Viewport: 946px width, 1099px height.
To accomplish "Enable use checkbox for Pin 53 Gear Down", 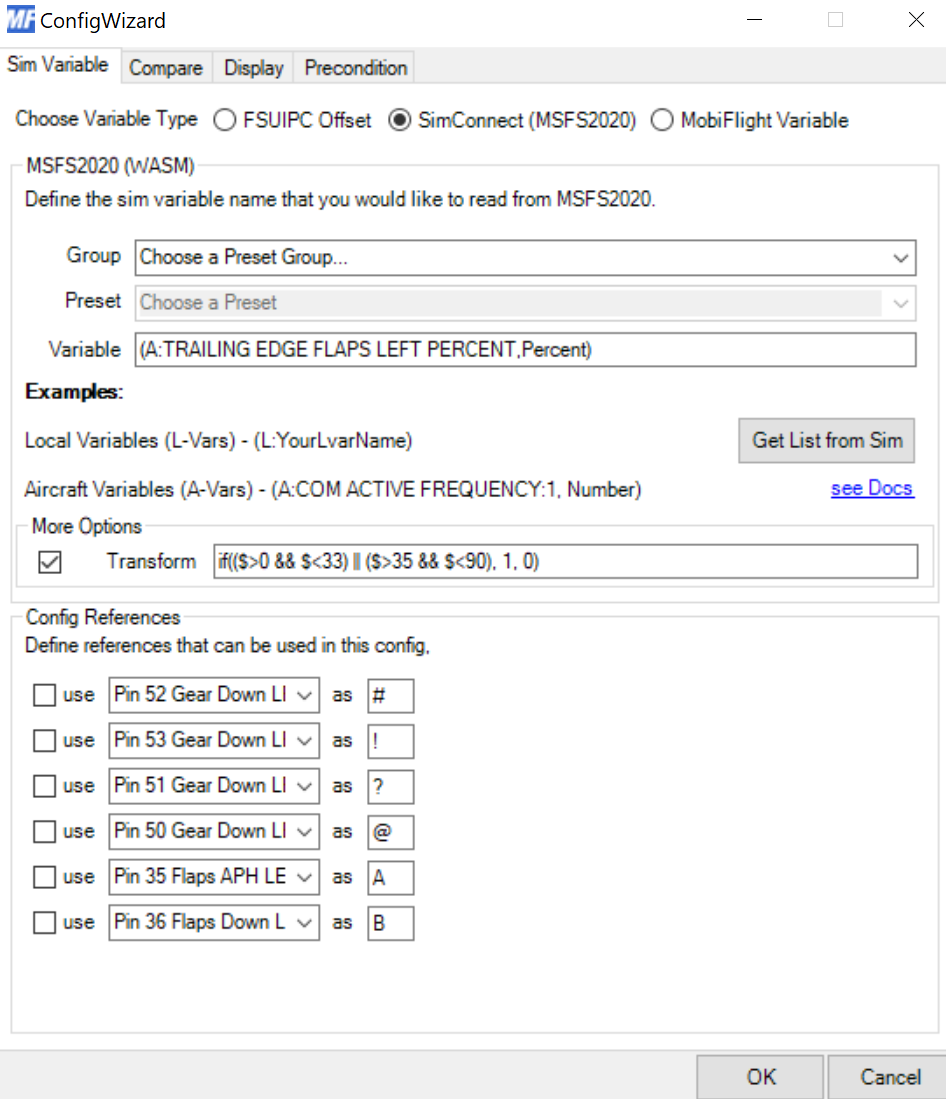I will tap(44, 740).
